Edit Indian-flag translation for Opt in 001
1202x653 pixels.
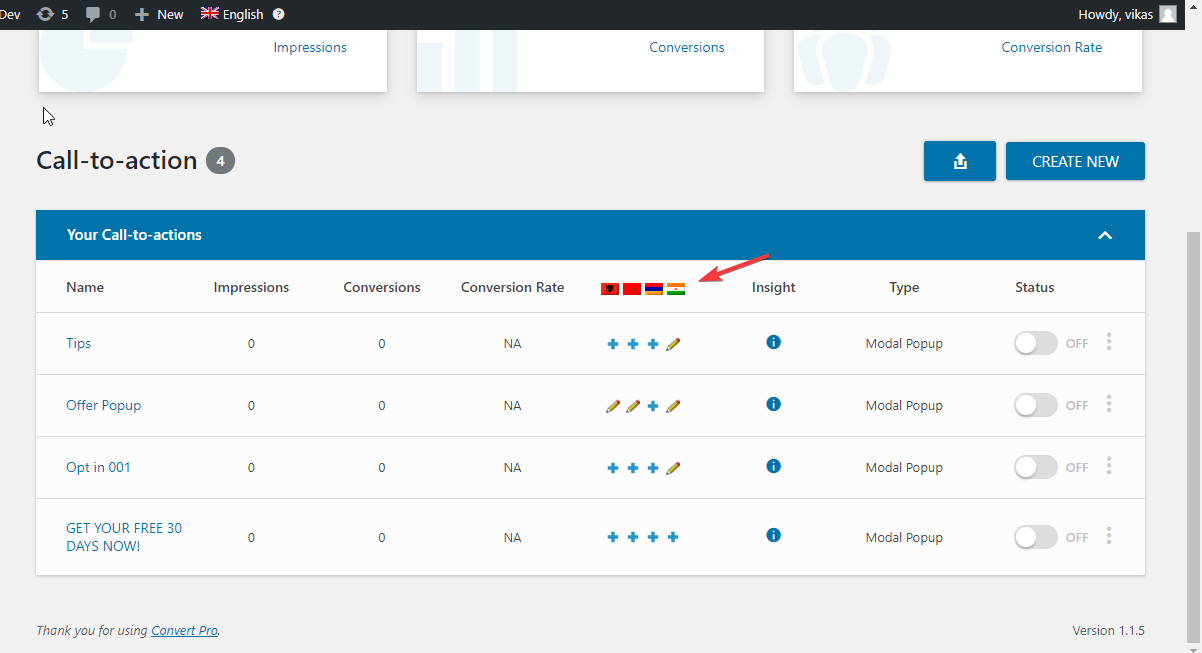point(673,468)
